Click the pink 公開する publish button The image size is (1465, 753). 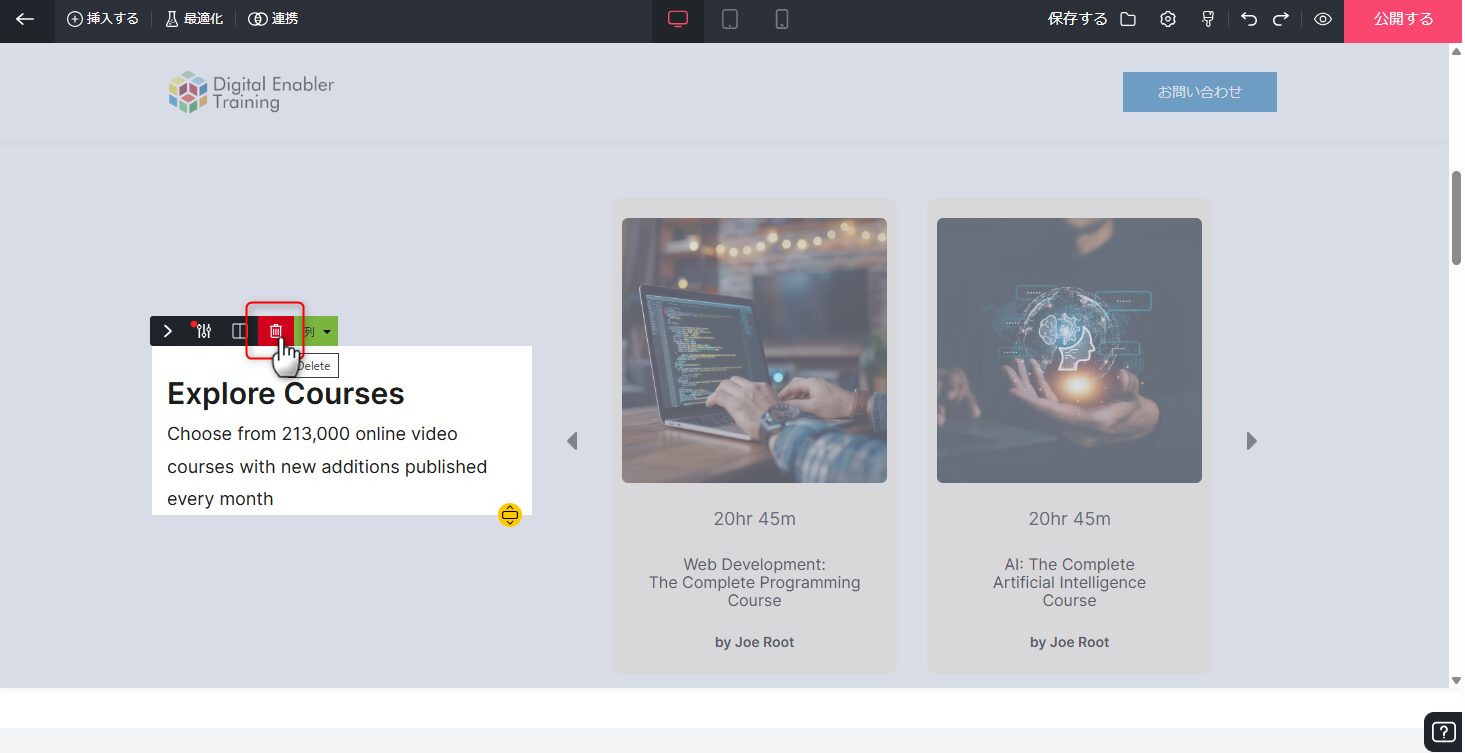[1403, 19]
